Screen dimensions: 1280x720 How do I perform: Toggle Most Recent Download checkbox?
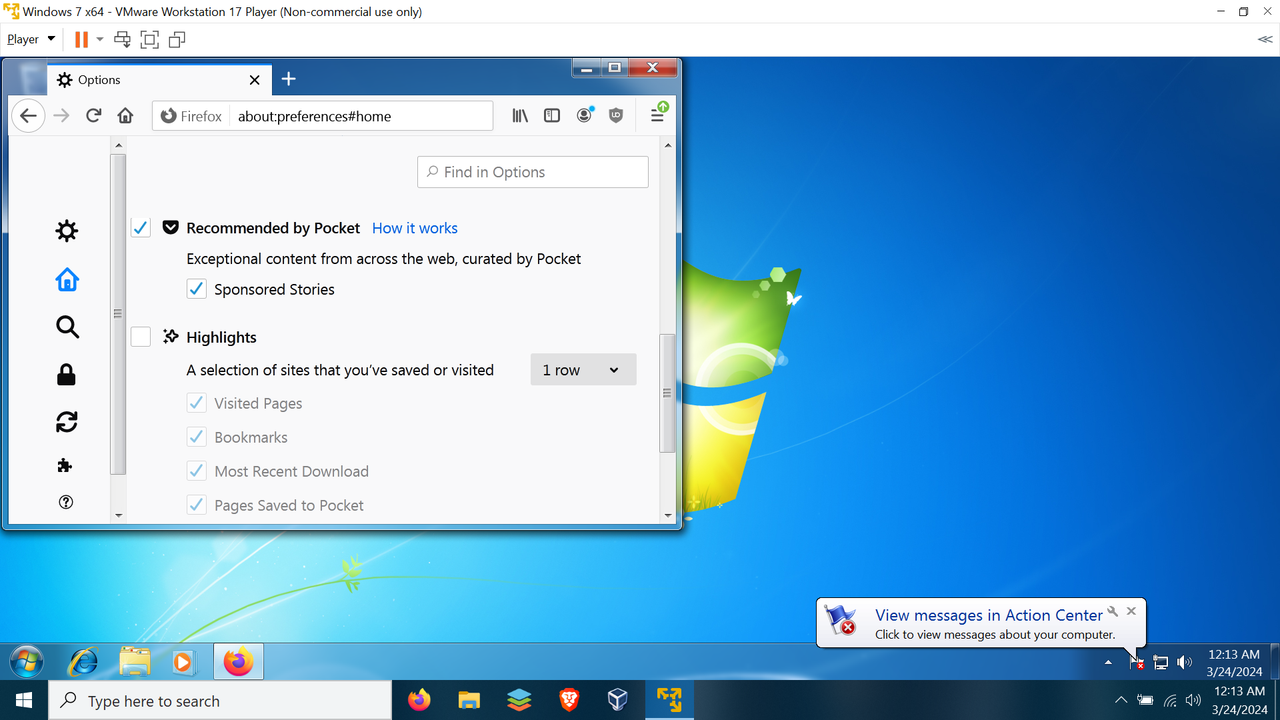point(197,471)
